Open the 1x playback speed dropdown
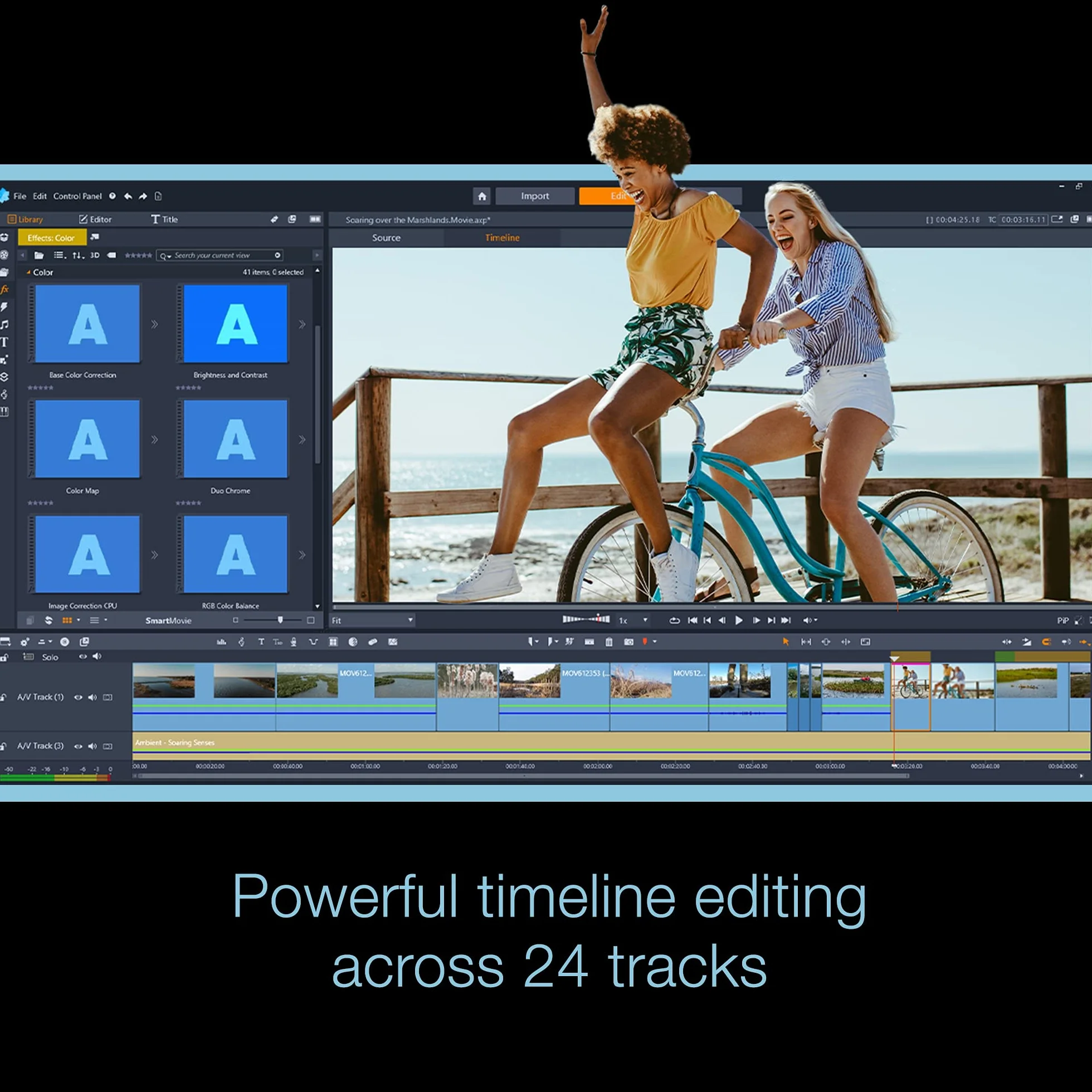This screenshot has height=1092, width=1092. [632, 621]
